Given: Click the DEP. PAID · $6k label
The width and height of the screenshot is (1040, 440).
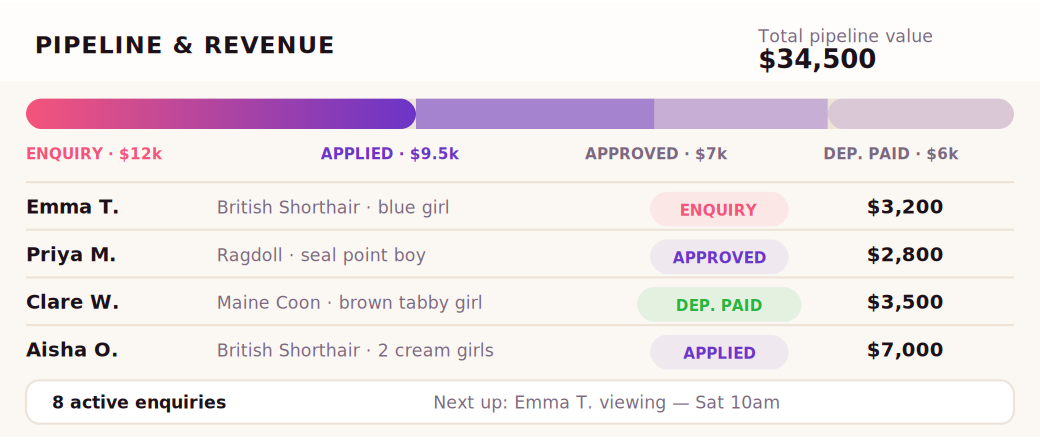Looking at the screenshot, I should point(891,154).
